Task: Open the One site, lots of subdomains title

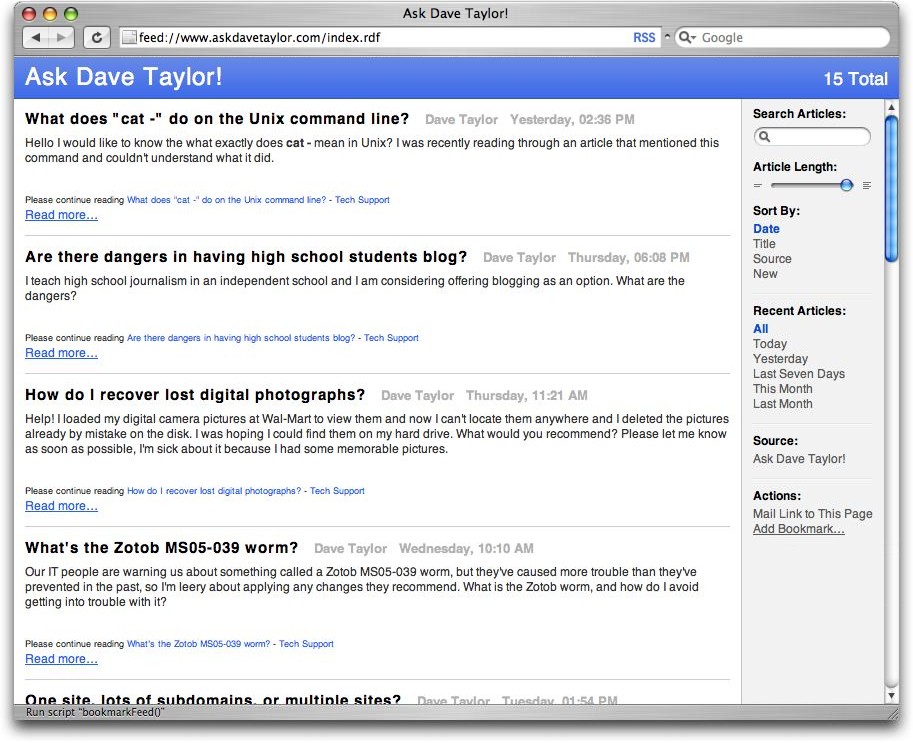Action: click(x=213, y=699)
